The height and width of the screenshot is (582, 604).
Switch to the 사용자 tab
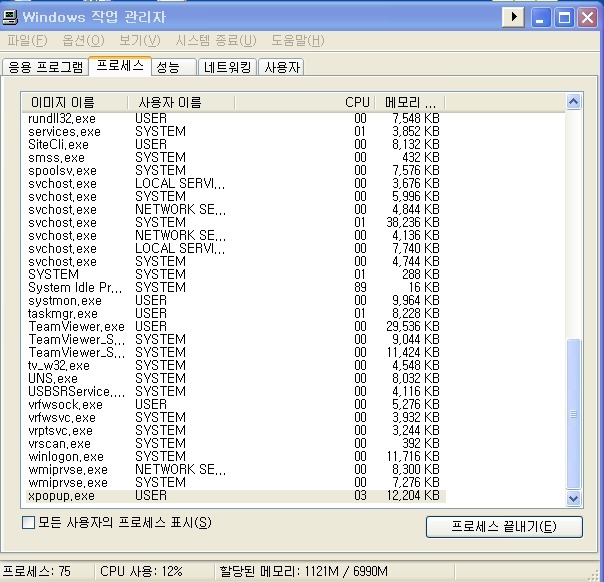282,68
